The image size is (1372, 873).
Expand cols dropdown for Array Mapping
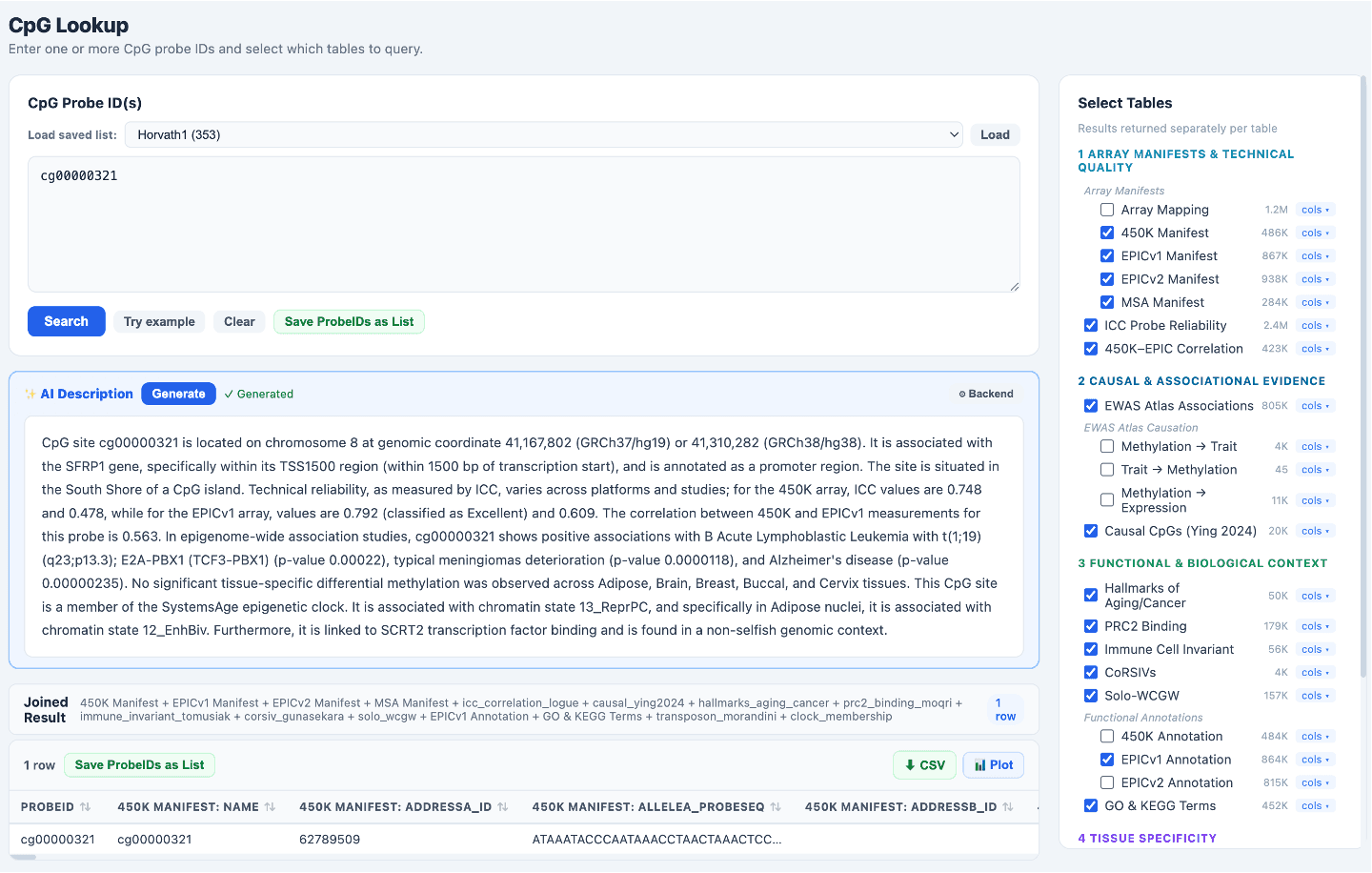(1316, 210)
